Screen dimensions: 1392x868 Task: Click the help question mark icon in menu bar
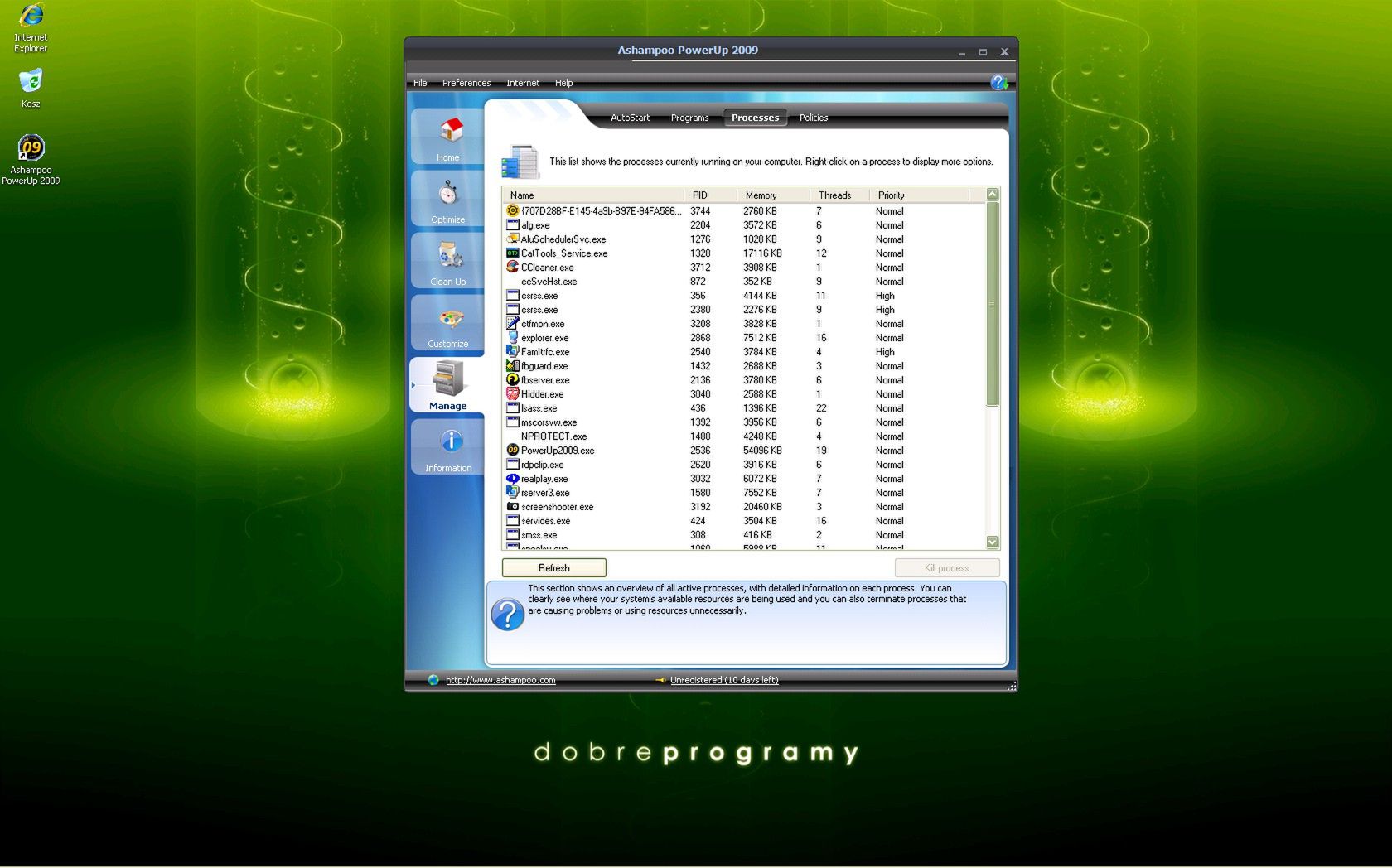(x=999, y=82)
